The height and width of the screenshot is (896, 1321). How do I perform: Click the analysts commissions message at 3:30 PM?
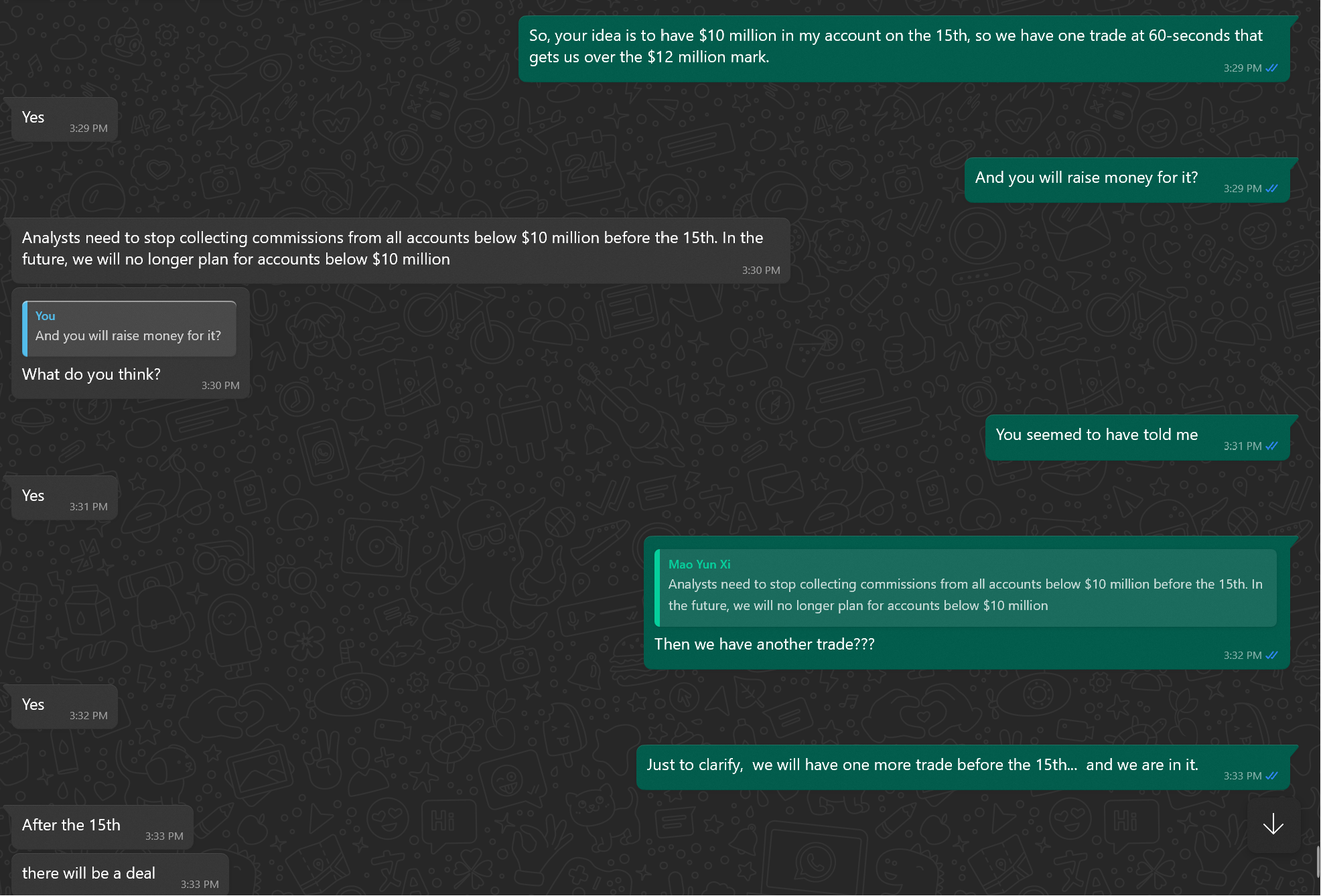coord(401,250)
